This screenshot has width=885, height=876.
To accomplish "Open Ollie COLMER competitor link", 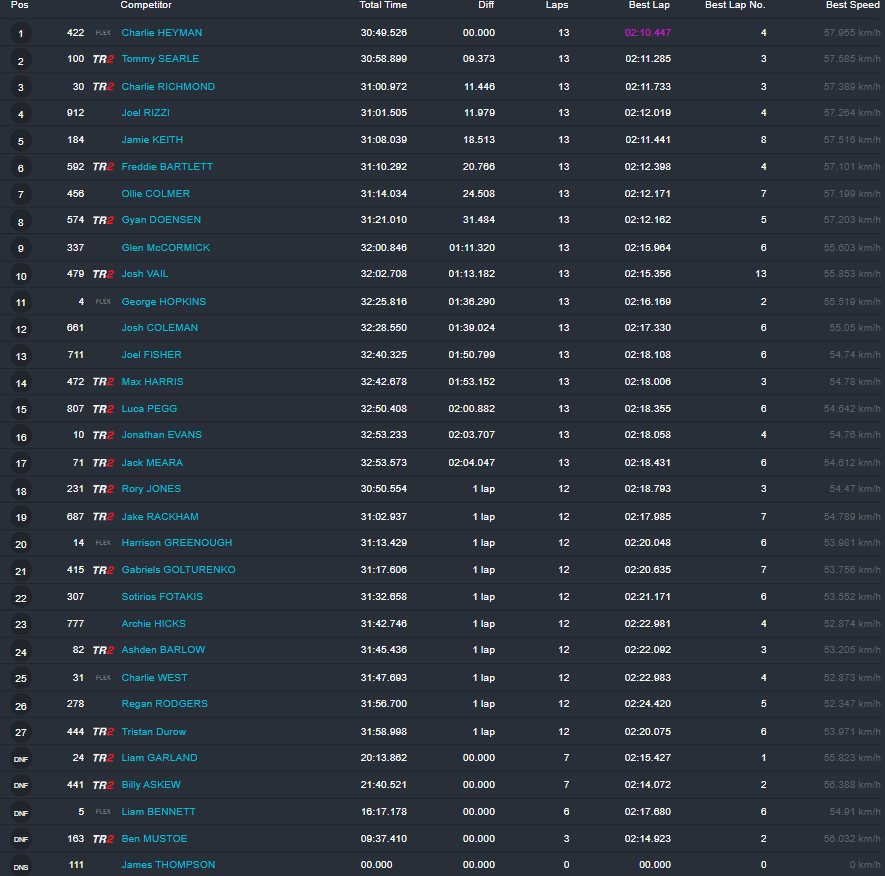I will 155,194.
